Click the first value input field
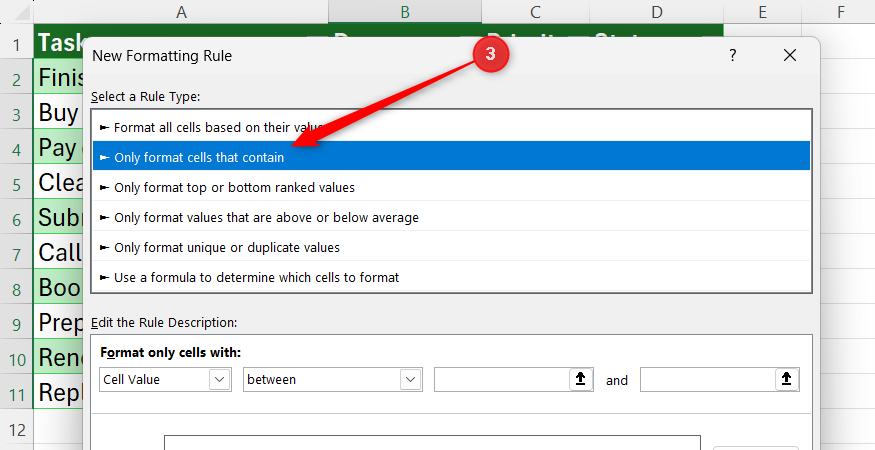Screen dimensions: 875x450 [501, 380]
